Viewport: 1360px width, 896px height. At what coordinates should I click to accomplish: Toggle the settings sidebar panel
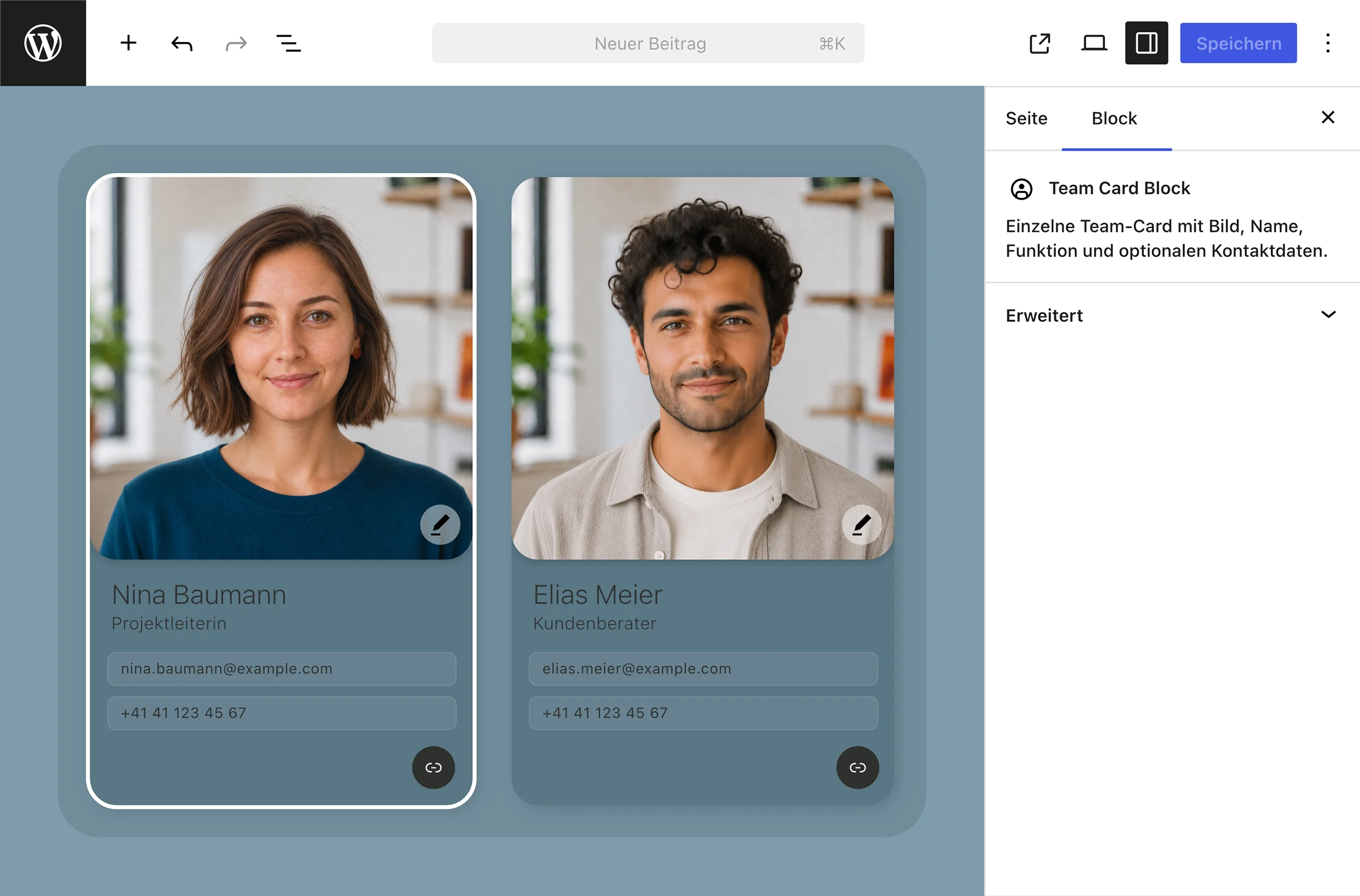tap(1146, 43)
